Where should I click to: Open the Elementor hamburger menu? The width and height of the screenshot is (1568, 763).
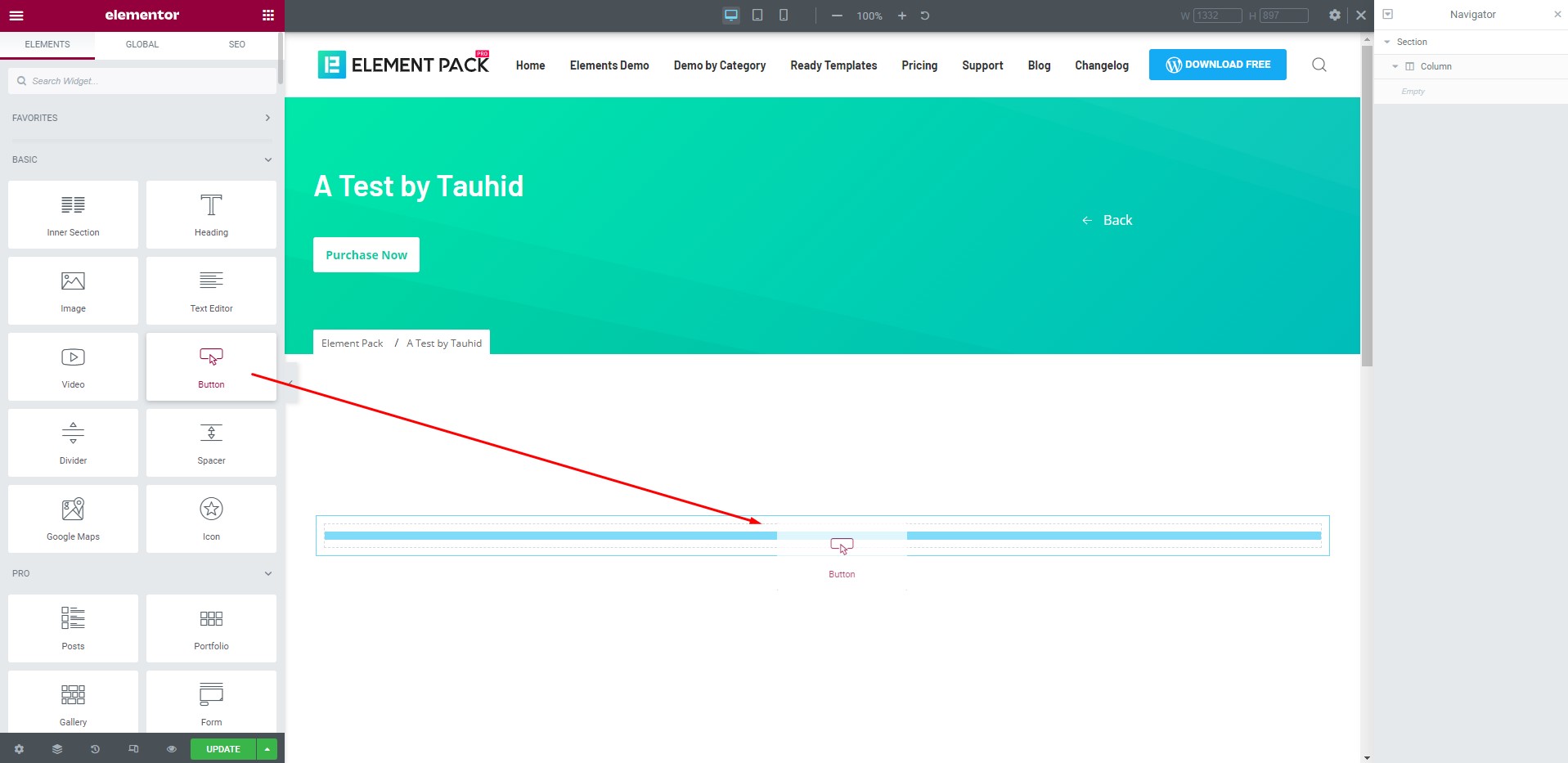(x=16, y=16)
